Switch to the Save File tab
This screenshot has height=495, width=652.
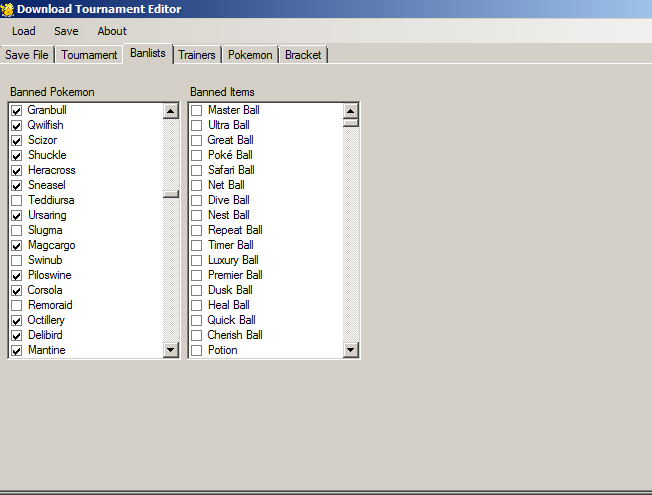tap(27, 55)
